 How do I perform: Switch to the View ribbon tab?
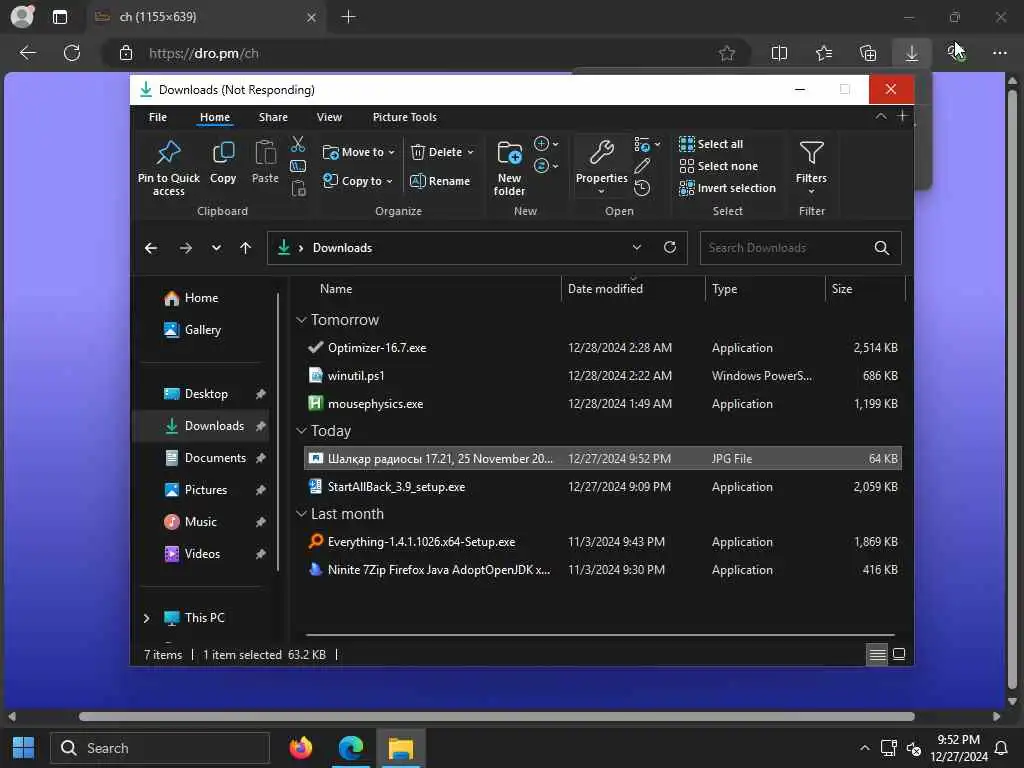pyautogui.click(x=329, y=117)
